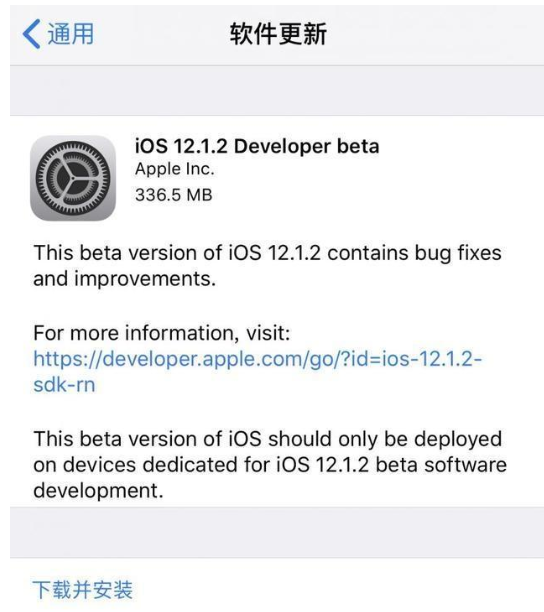
Task: Click gray spacer band below navigation bar
Action: pos(277,91)
